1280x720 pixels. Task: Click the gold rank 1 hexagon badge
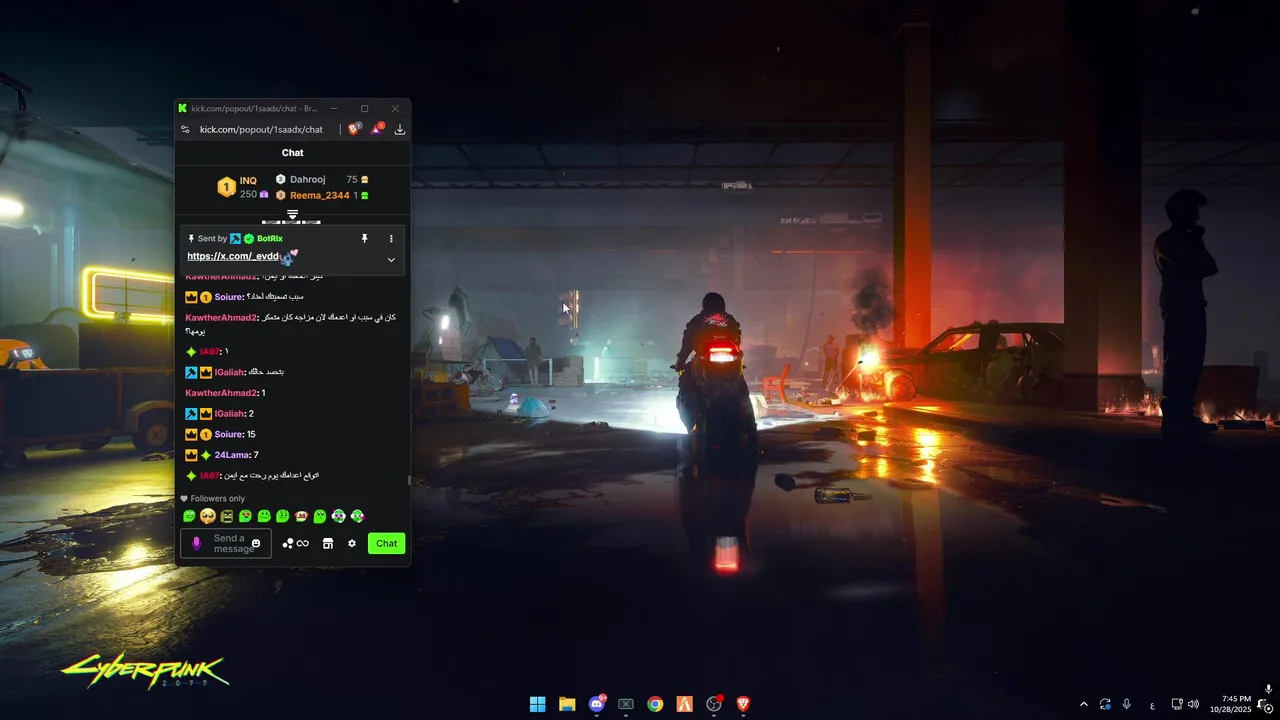point(226,187)
